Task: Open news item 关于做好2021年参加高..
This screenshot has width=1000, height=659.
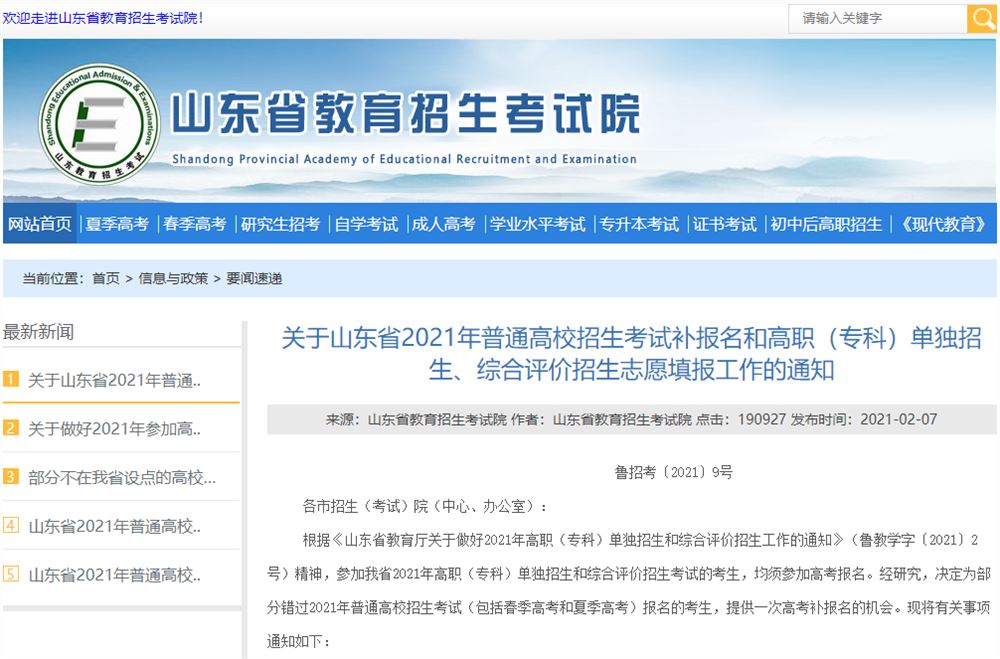Action: 114,429
